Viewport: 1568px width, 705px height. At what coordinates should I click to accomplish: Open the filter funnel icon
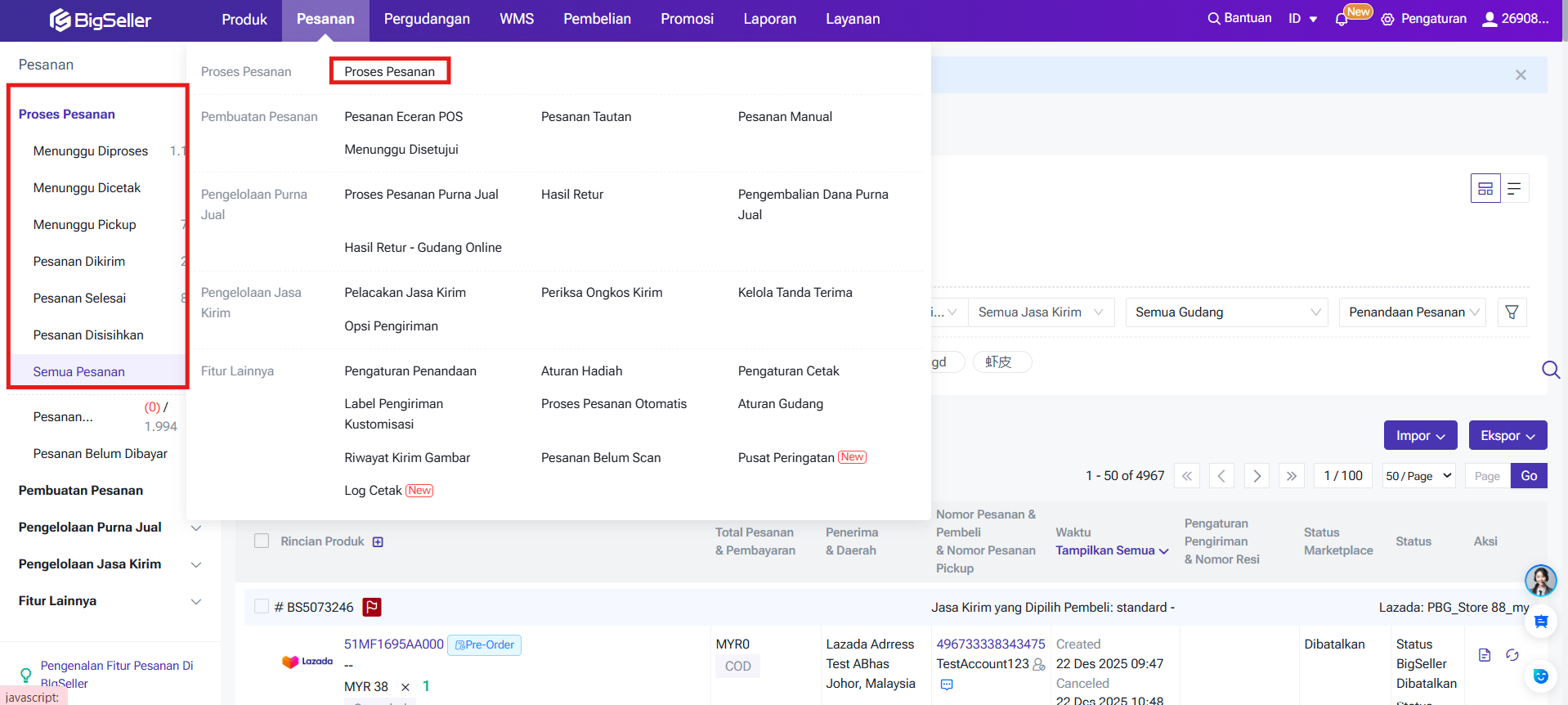point(1512,312)
